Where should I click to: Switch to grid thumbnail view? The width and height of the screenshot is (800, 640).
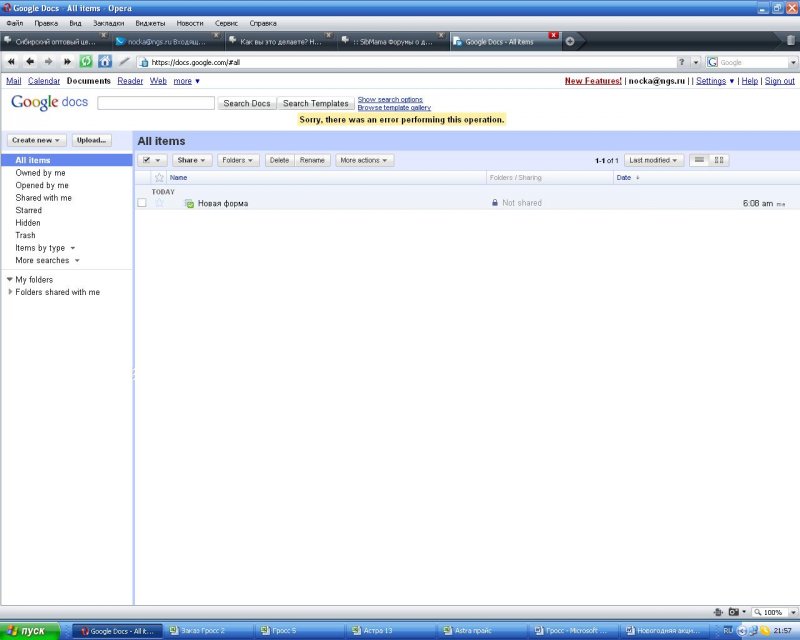point(719,160)
